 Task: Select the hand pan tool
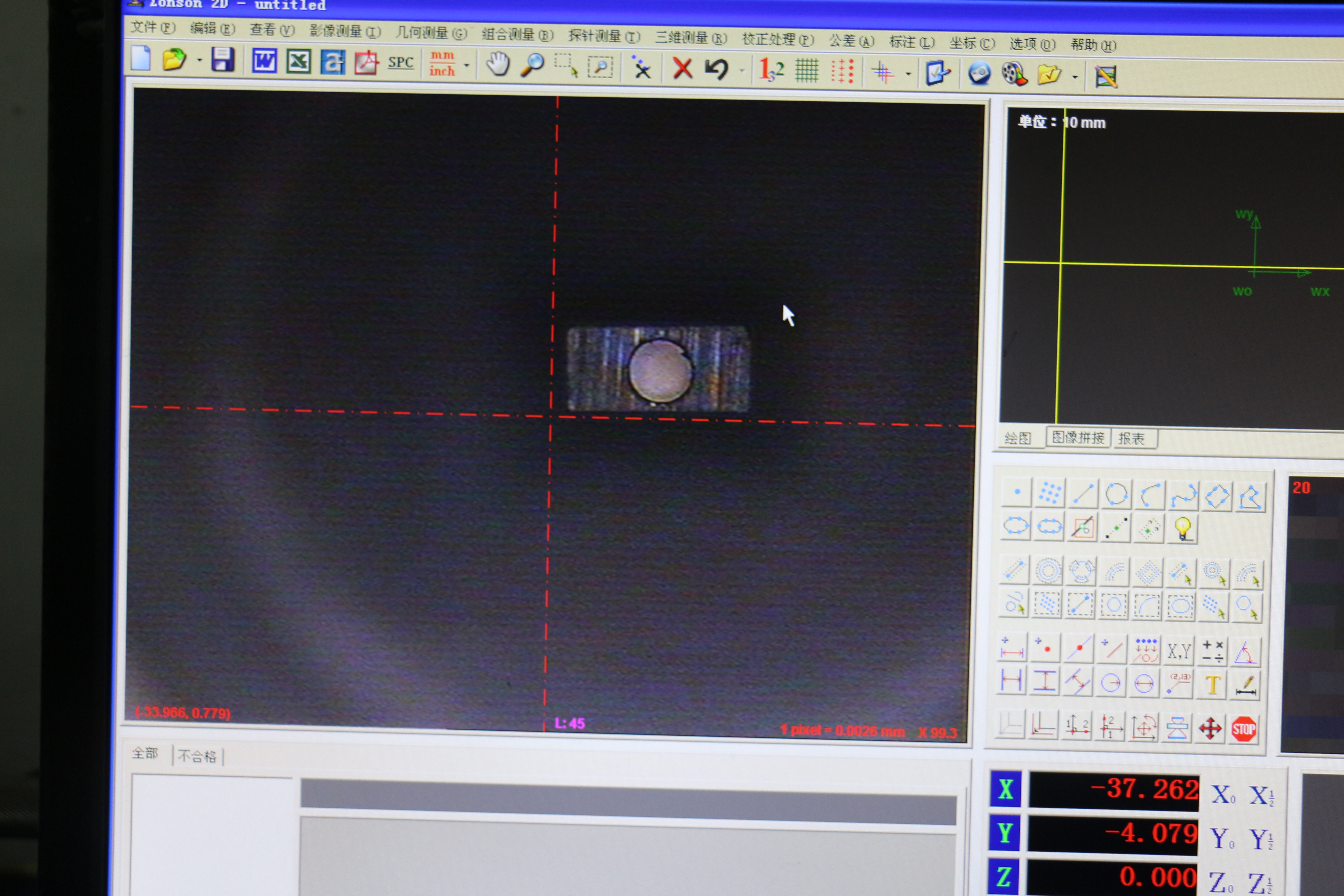point(498,64)
